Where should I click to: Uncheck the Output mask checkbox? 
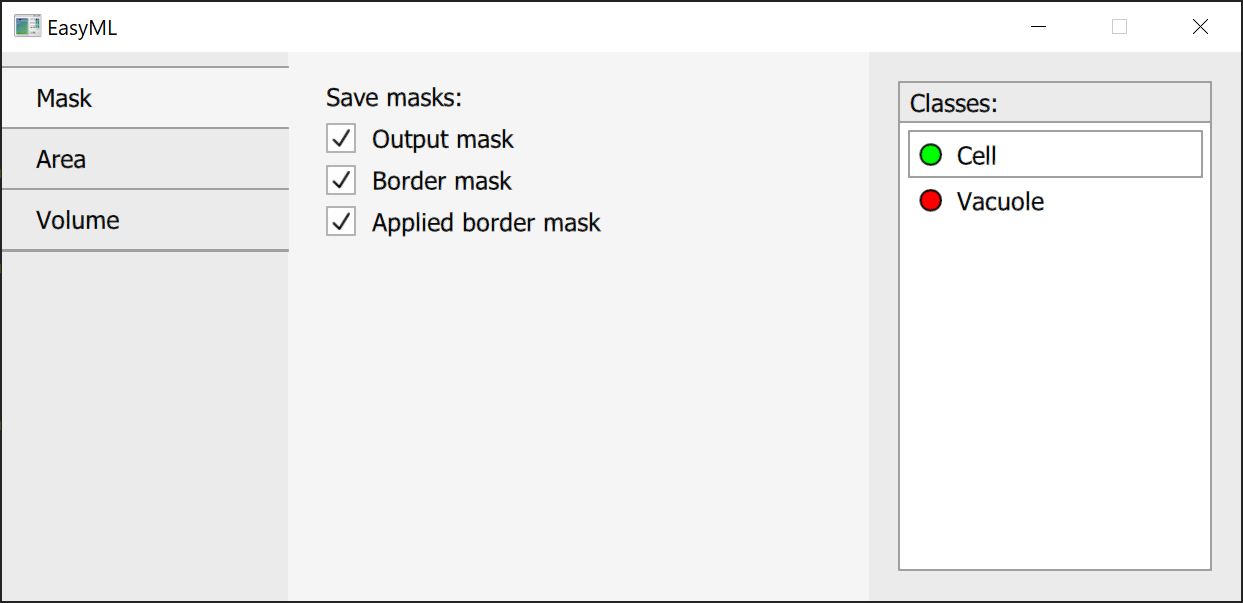[x=342, y=139]
